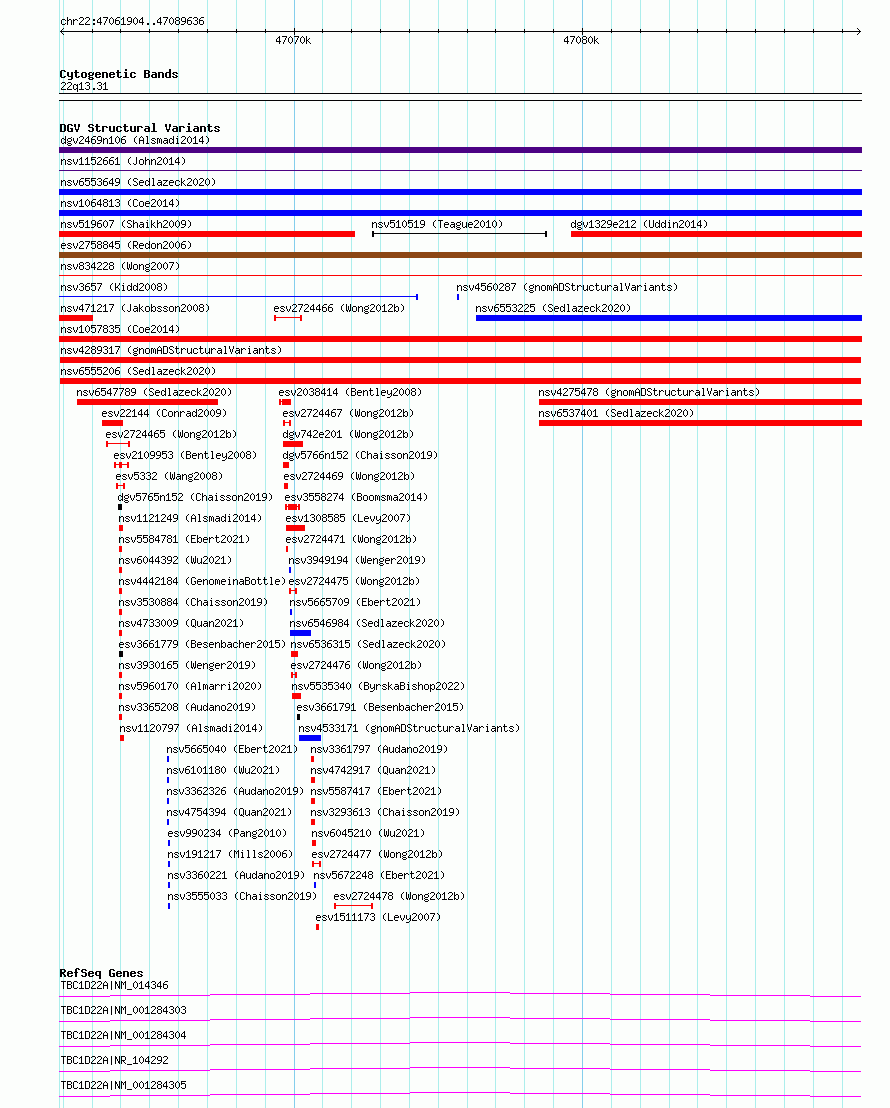The image size is (890, 1108).
Task: Click nsv6555206 (Sedlazeck2020) label
Action: [x=138, y=371]
